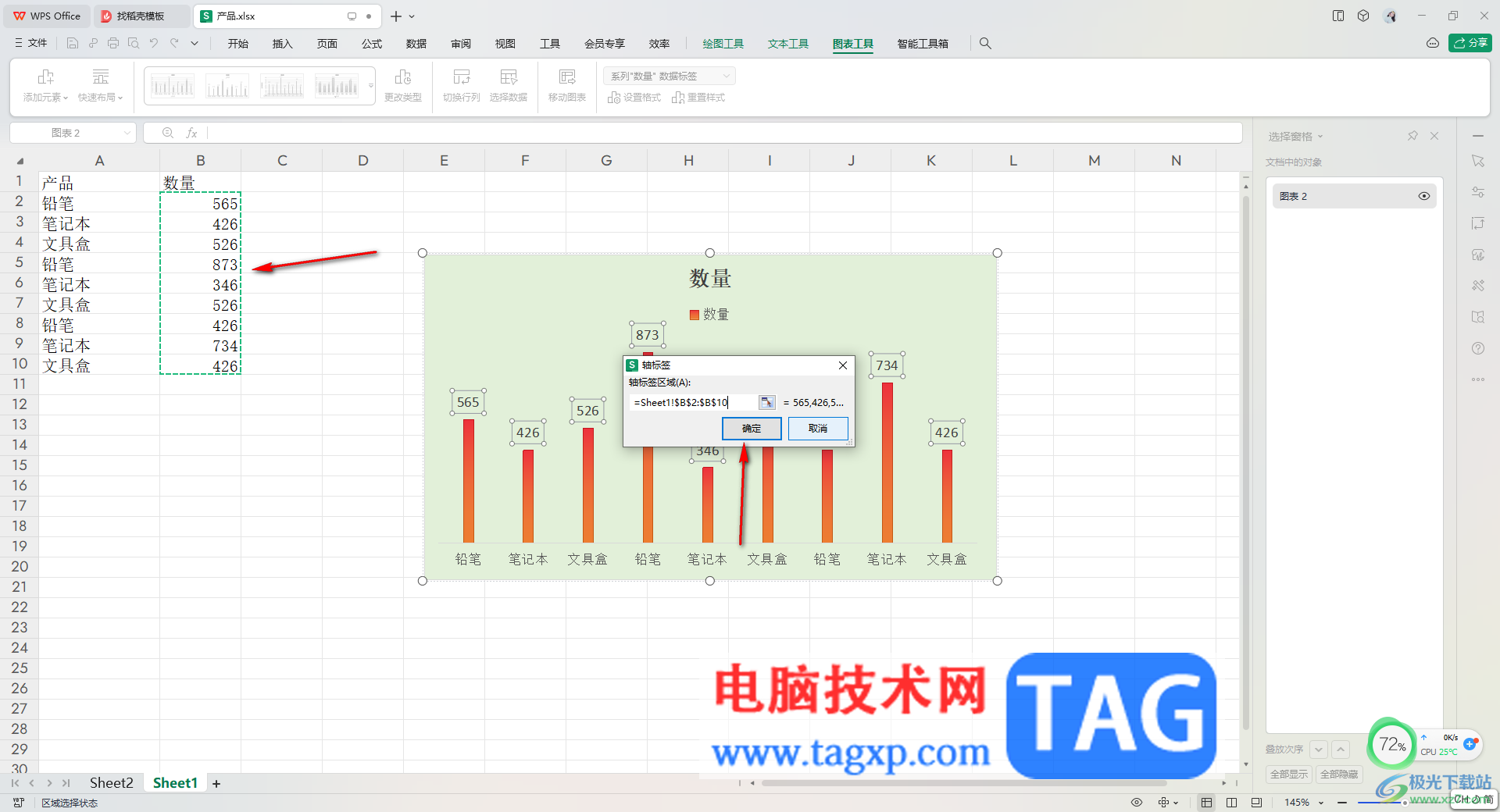This screenshot has height=812, width=1500.
Task: Select 图表 2 in the selection pane list
Action: point(1354,196)
